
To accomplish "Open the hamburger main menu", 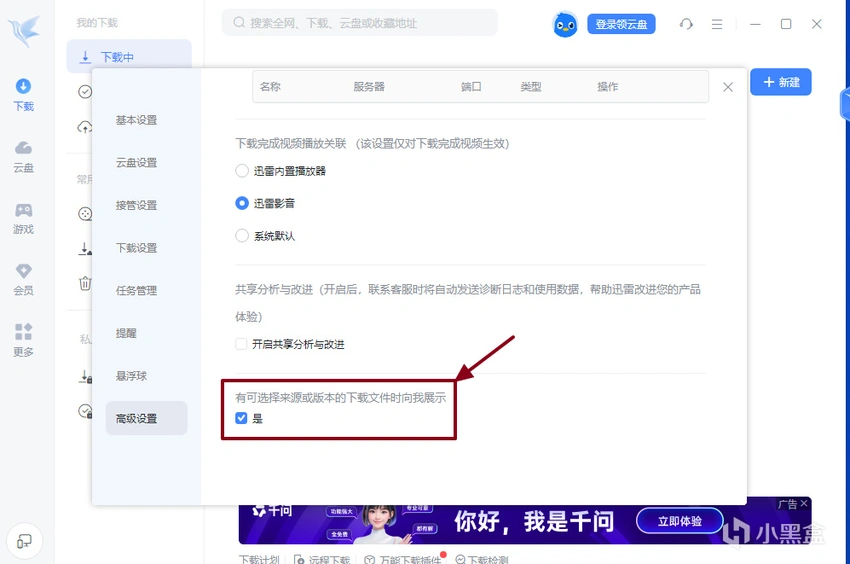I will point(717,24).
